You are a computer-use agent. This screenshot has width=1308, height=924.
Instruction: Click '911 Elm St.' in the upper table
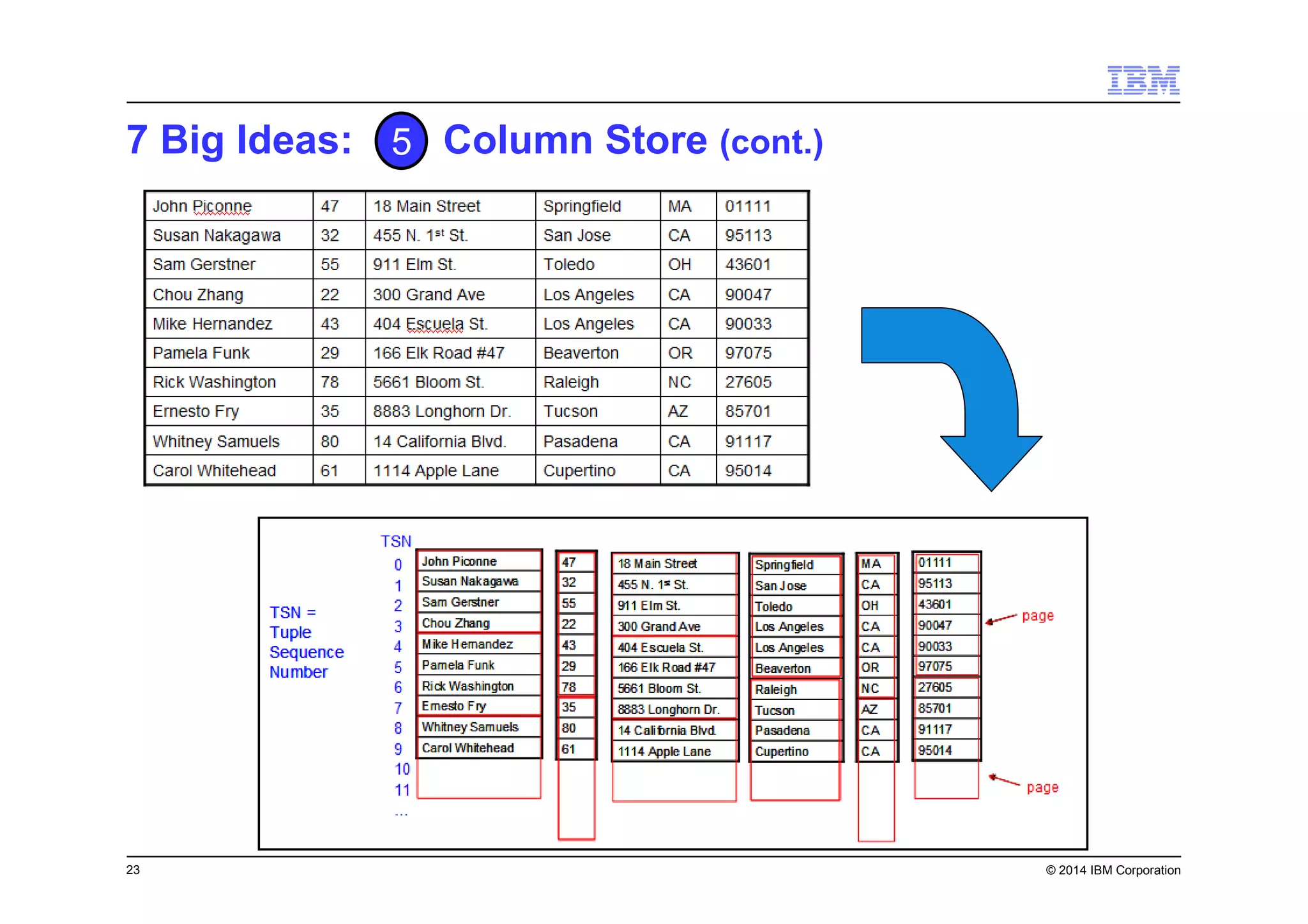coord(414,264)
